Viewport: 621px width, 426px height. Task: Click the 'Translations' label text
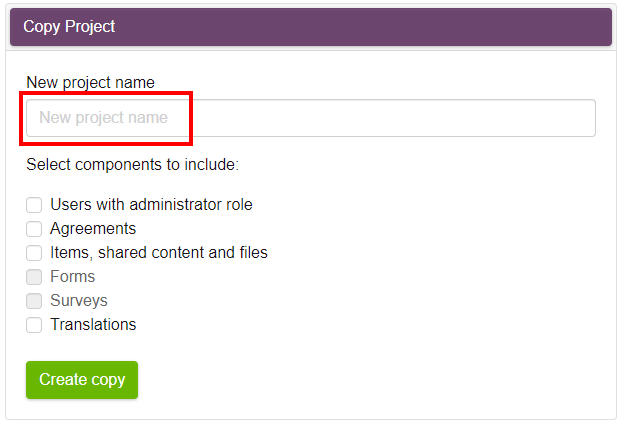pyautogui.click(x=93, y=324)
